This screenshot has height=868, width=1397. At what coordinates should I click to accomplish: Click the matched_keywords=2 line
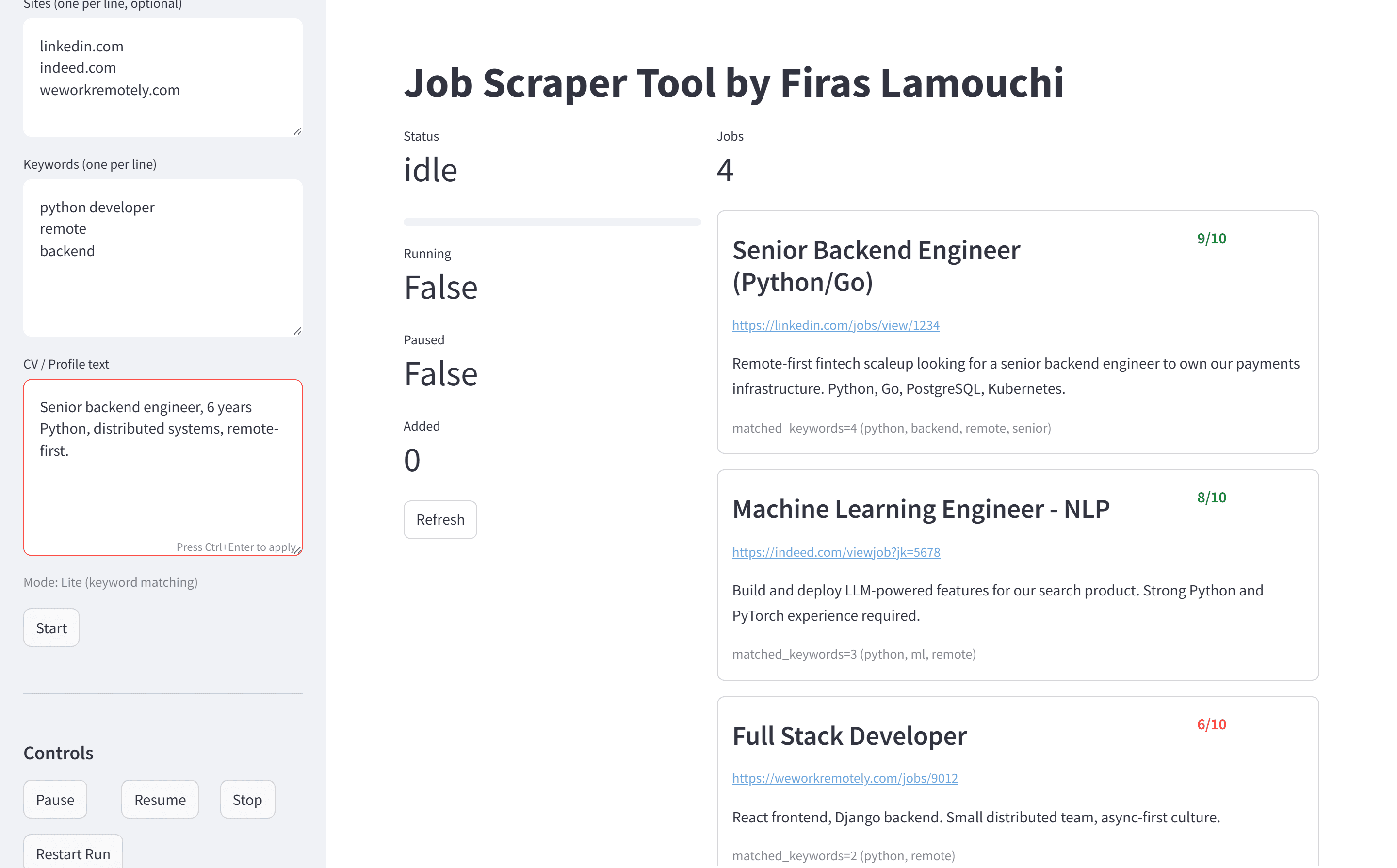844,855
